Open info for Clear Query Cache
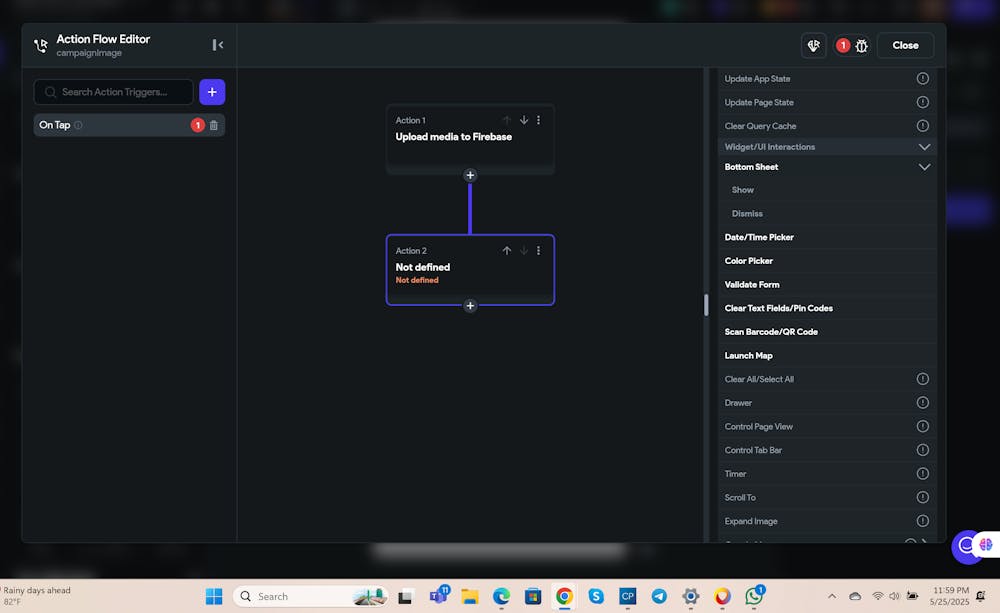The height and width of the screenshot is (613, 1000). tap(922, 126)
